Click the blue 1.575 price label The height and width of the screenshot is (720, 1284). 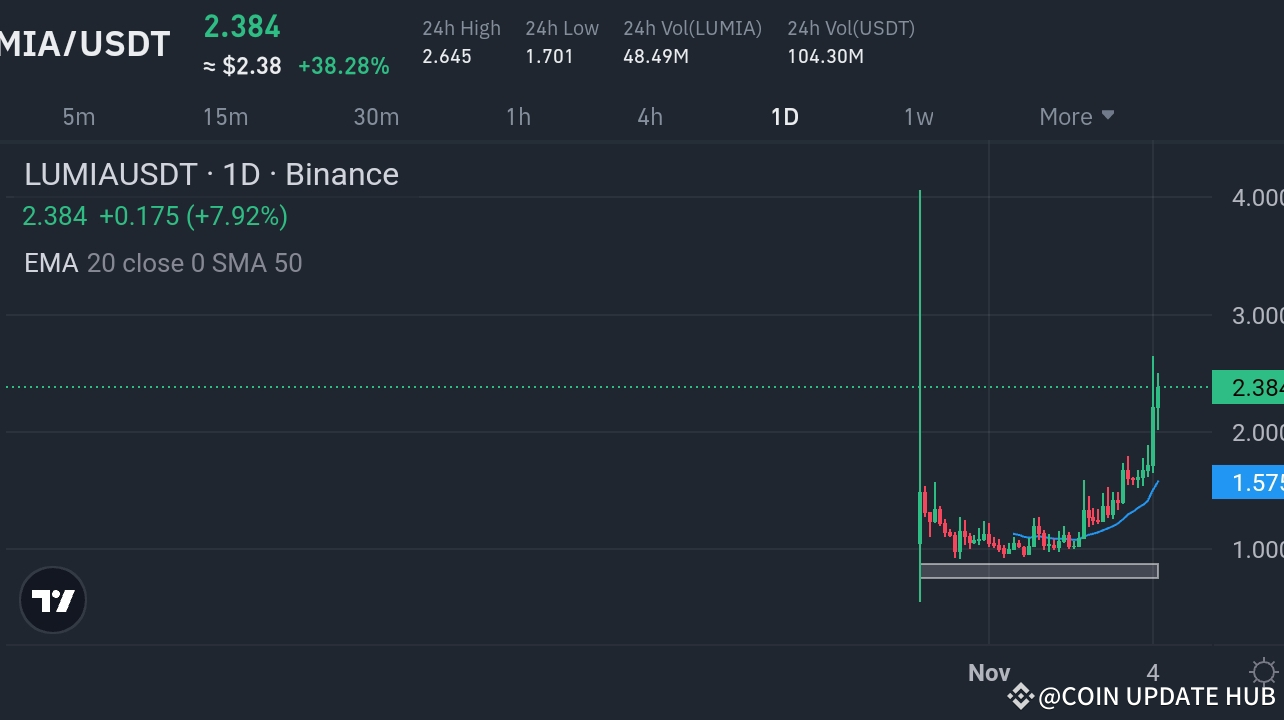(x=1248, y=482)
